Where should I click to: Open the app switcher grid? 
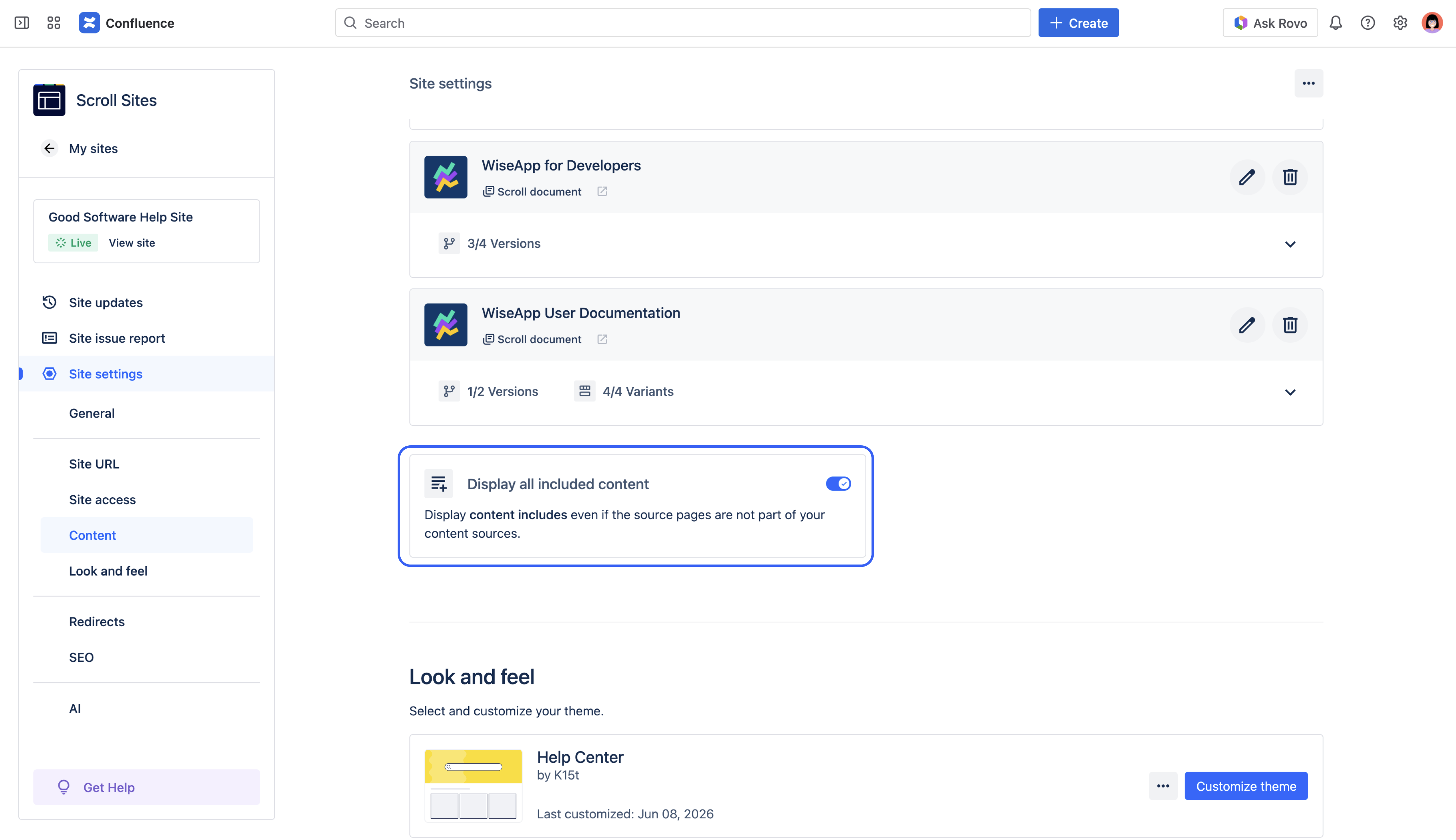(x=54, y=23)
